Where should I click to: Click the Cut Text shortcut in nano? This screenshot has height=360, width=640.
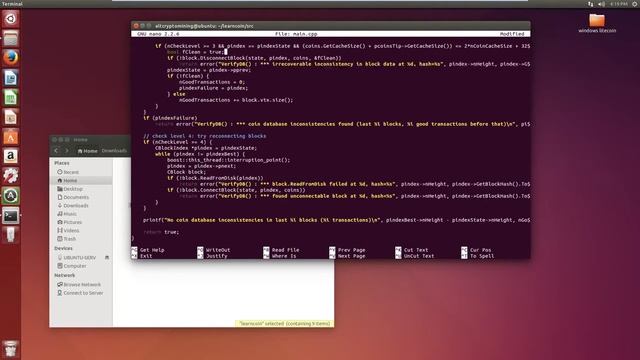point(412,250)
